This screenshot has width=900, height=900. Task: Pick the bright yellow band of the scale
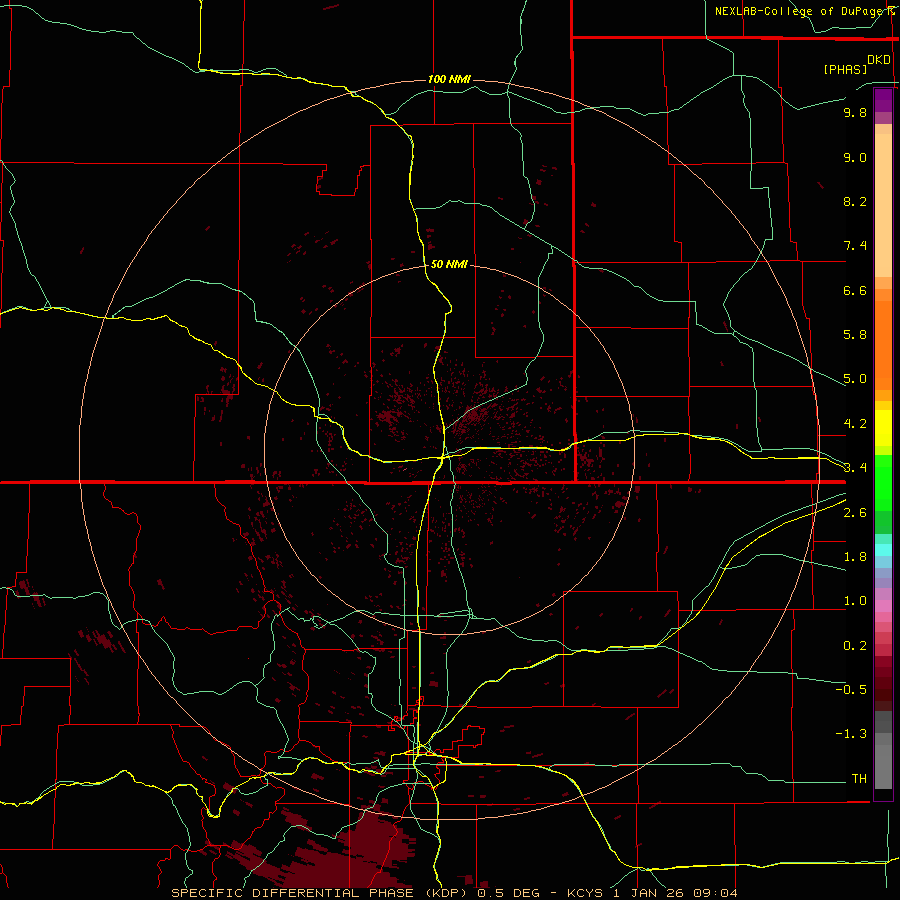coord(883,428)
